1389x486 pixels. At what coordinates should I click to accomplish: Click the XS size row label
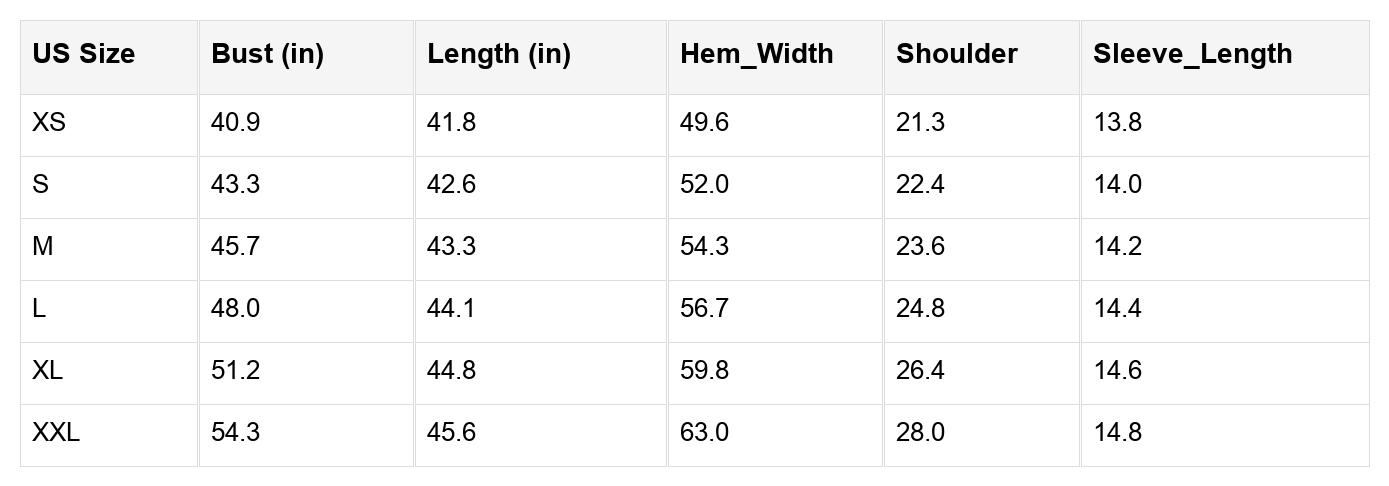click(49, 123)
